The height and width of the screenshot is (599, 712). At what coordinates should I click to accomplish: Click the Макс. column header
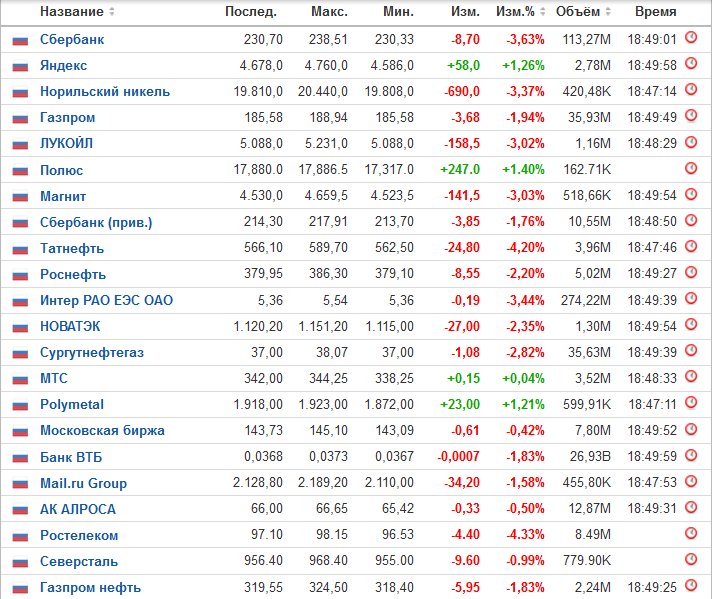click(x=329, y=12)
